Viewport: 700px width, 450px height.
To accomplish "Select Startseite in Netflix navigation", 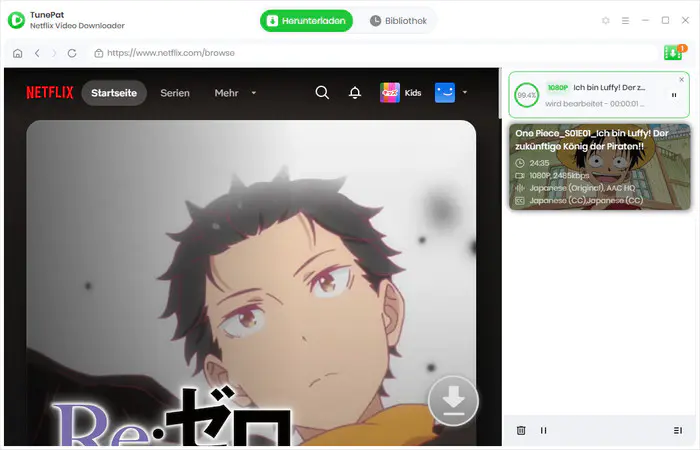I will coord(114,93).
